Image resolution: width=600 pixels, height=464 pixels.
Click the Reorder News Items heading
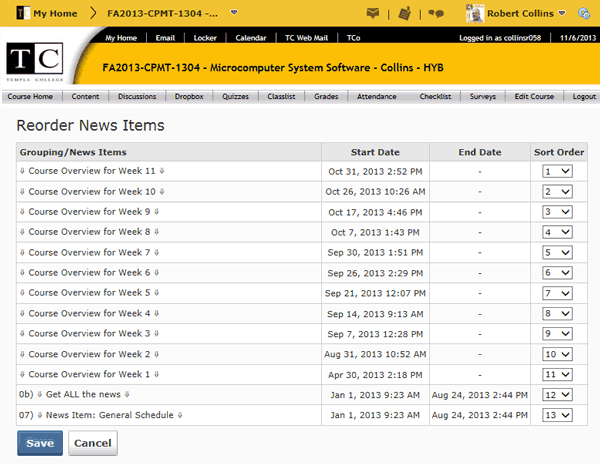coord(90,125)
